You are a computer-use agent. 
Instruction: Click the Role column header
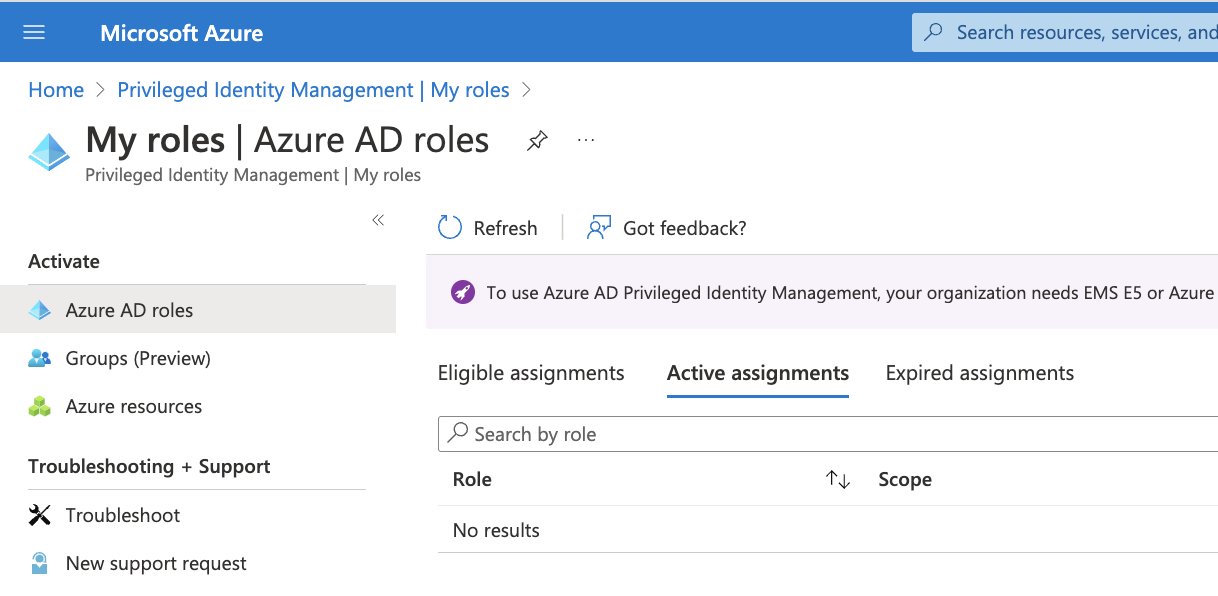click(x=472, y=479)
